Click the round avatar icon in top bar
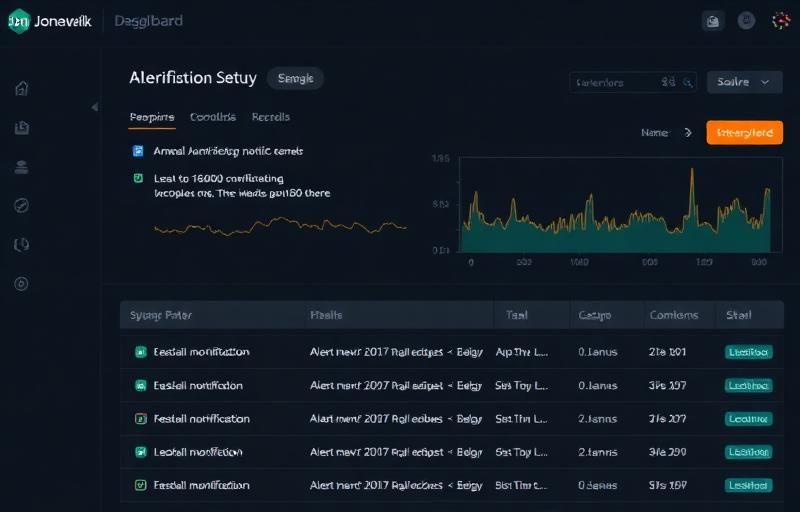The image size is (800, 512). point(746,21)
